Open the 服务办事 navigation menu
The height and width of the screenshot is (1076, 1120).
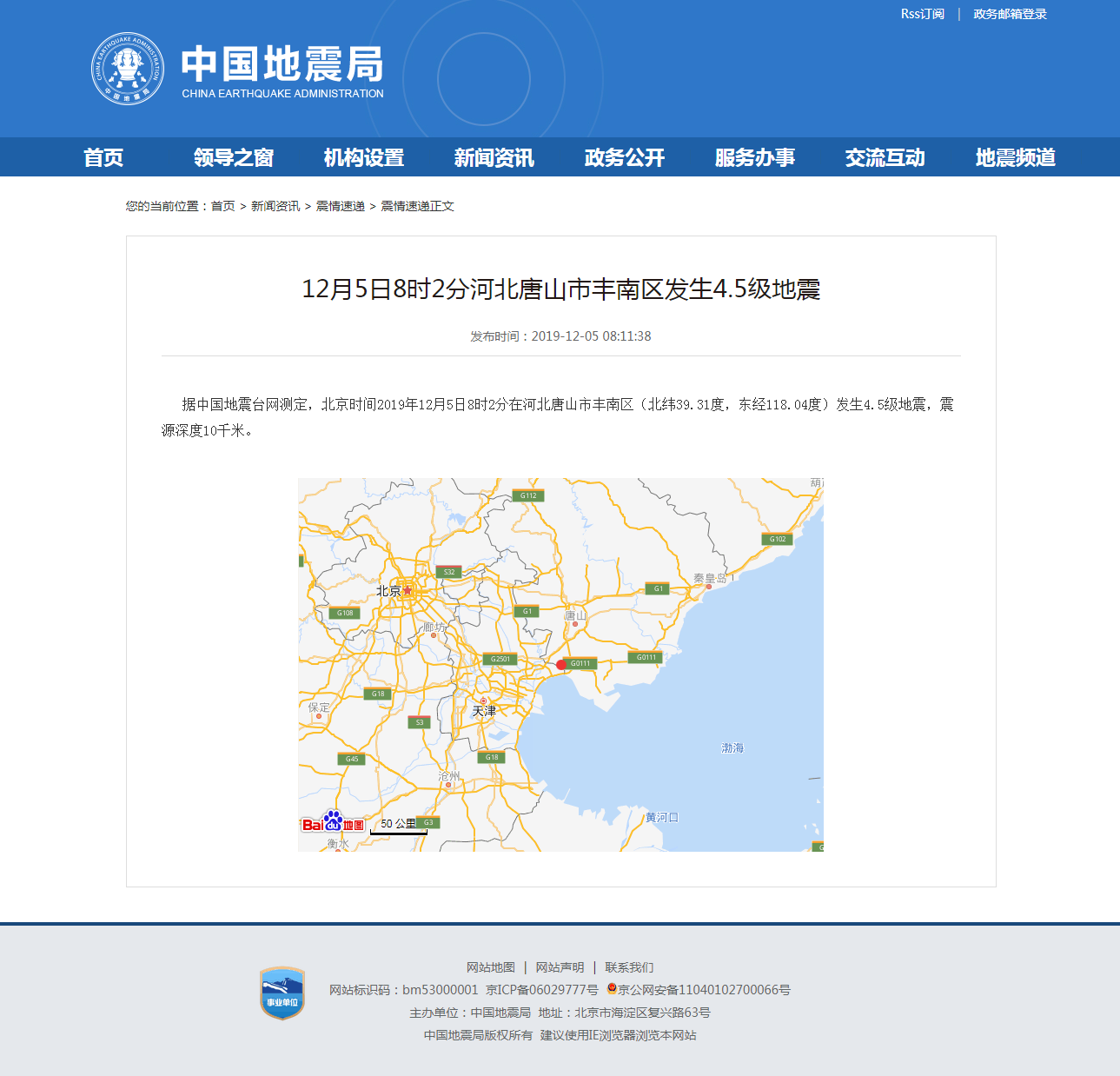754,157
